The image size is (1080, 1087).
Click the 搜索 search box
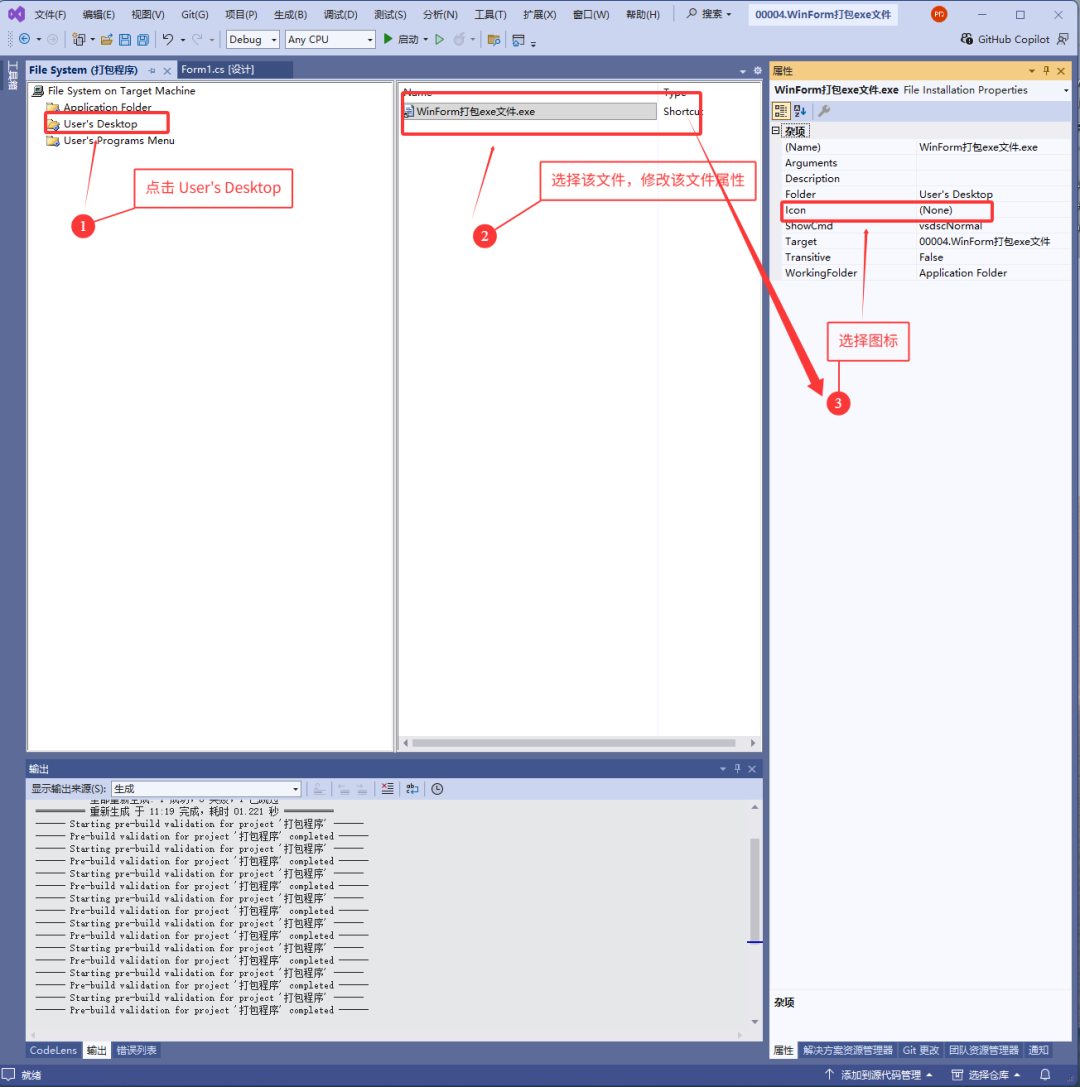click(709, 14)
